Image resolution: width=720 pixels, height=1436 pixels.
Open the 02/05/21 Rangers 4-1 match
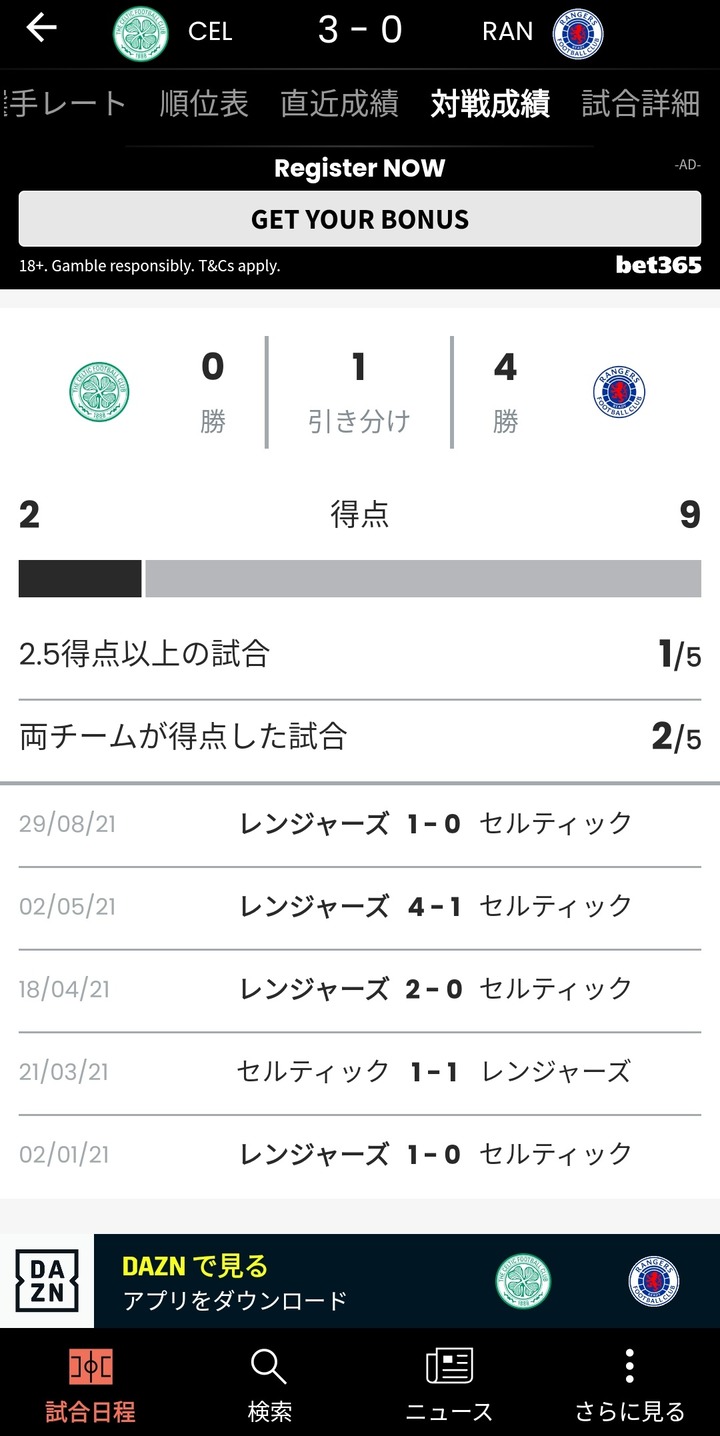pyautogui.click(x=360, y=907)
